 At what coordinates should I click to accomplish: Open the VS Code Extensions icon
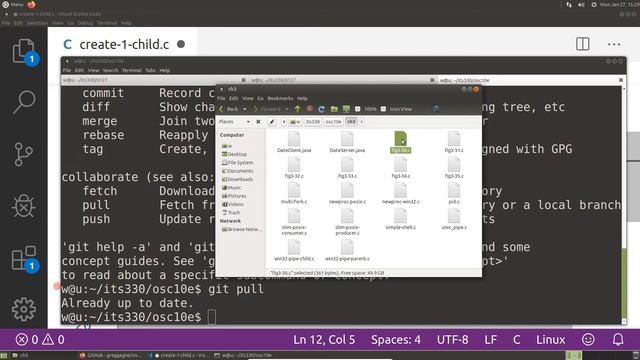click(24, 258)
